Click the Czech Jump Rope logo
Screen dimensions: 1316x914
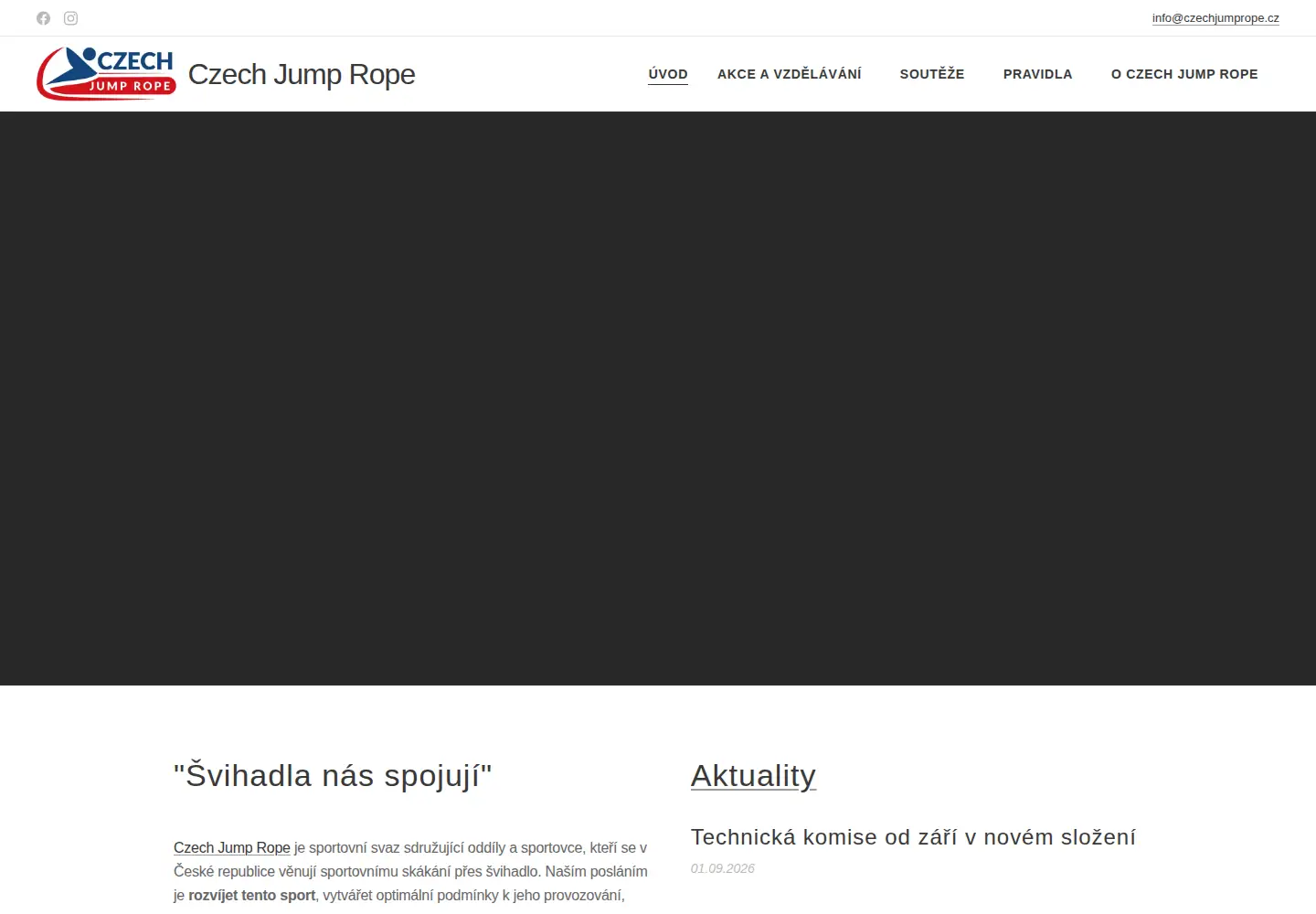pyautogui.click(x=106, y=73)
